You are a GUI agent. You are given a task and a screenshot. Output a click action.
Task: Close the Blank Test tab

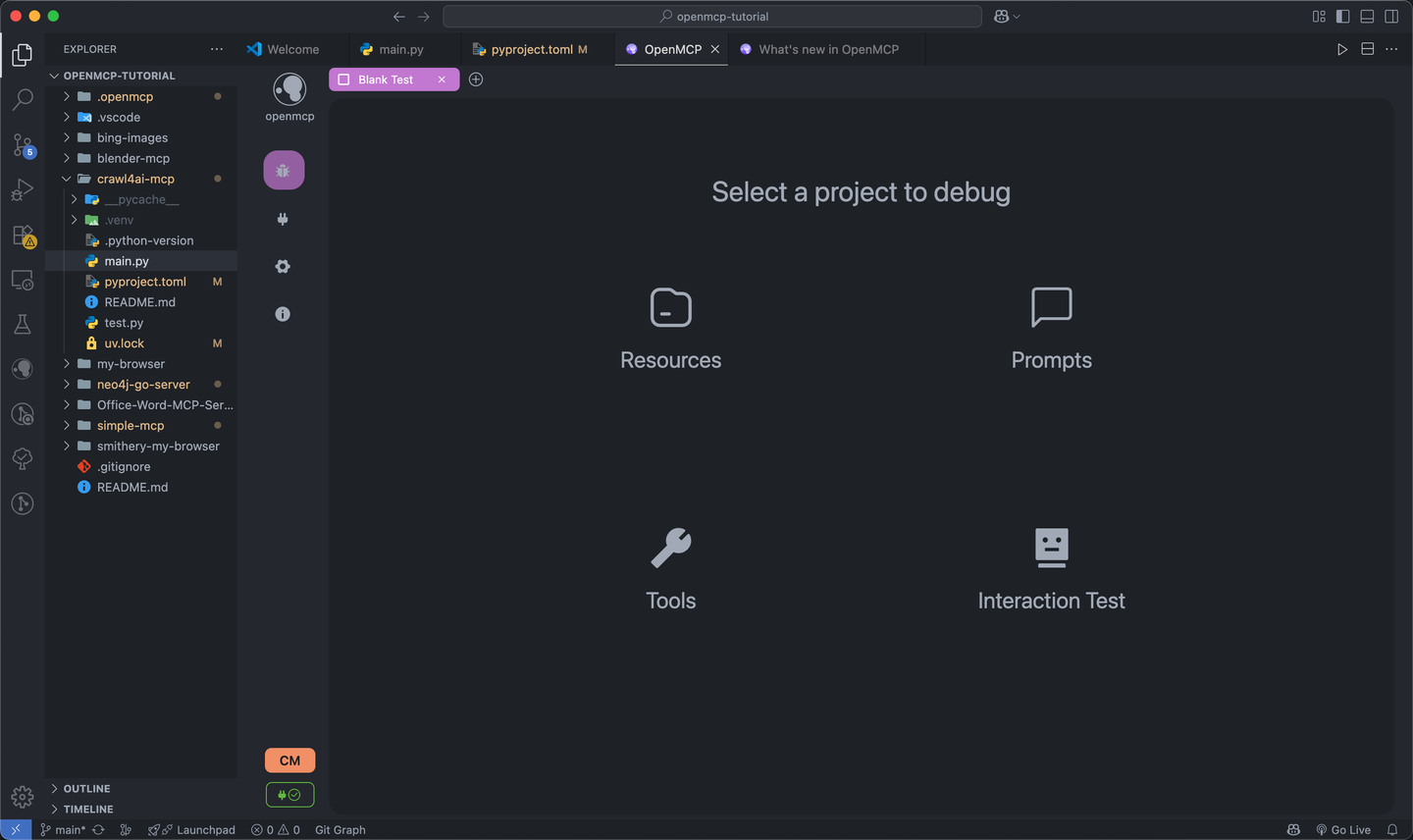[442, 79]
